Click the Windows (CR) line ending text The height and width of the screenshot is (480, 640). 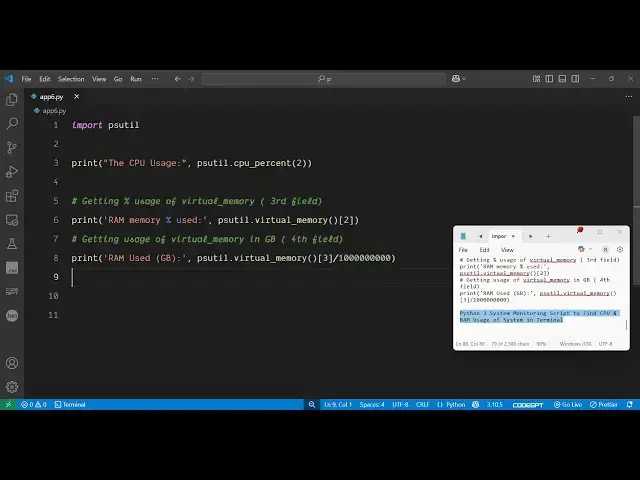[x=576, y=344]
